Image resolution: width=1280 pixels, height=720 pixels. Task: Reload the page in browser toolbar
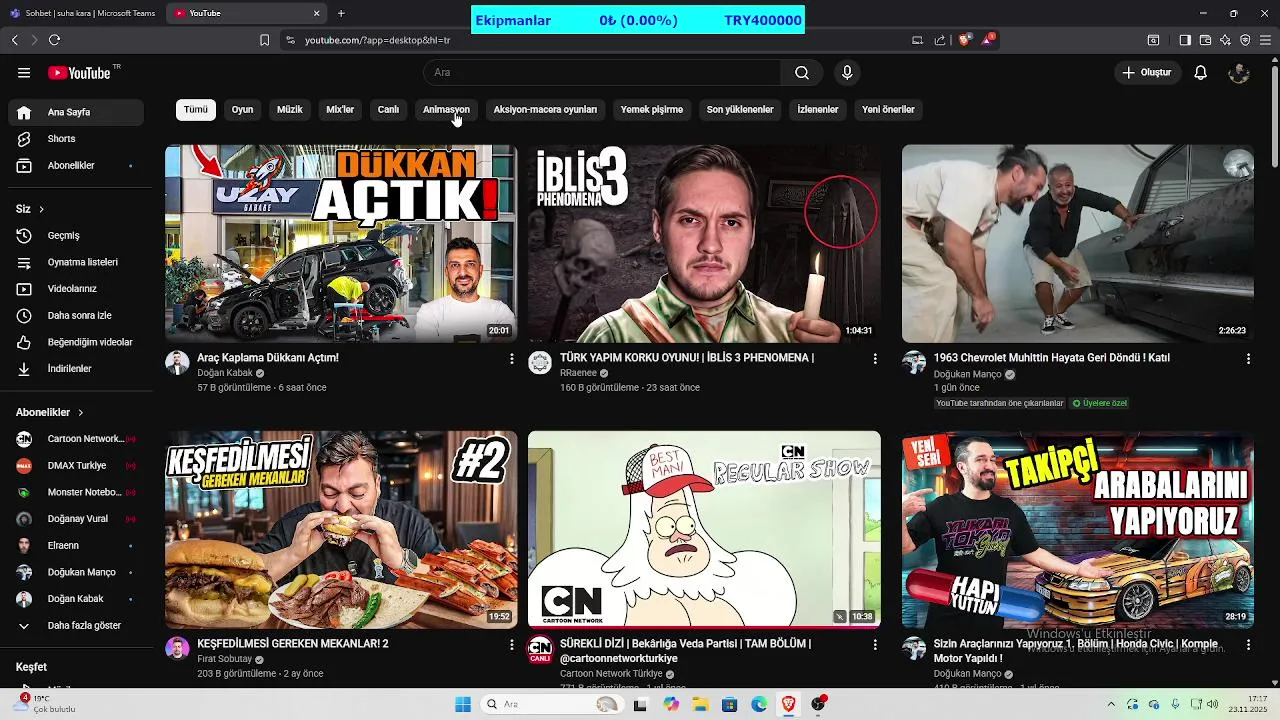tap(54, 40)
